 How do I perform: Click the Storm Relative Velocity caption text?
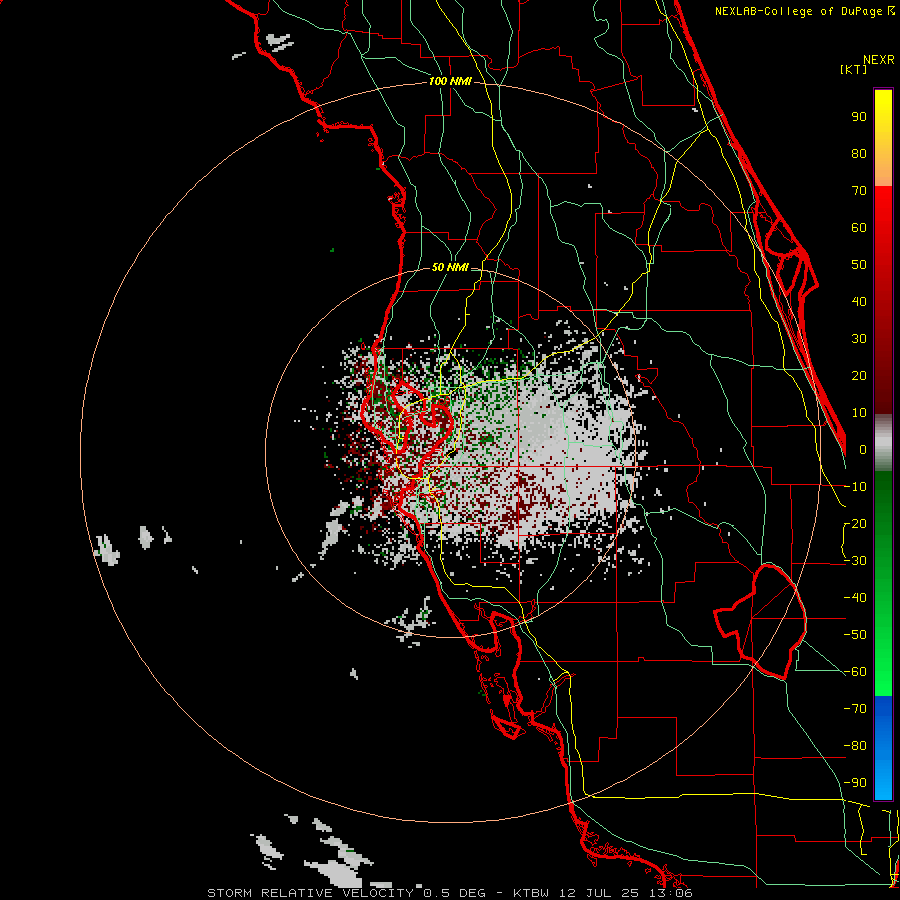coord(449,893)
